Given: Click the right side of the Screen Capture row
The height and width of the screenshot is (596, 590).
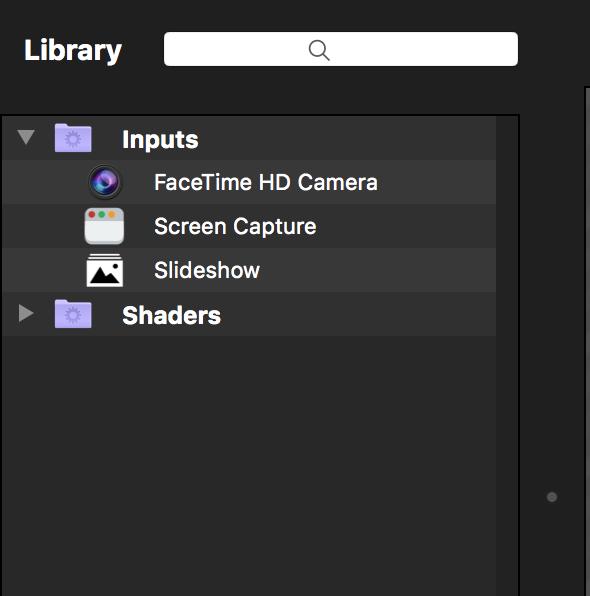Looking at the screenshot, I should (406, 226).
